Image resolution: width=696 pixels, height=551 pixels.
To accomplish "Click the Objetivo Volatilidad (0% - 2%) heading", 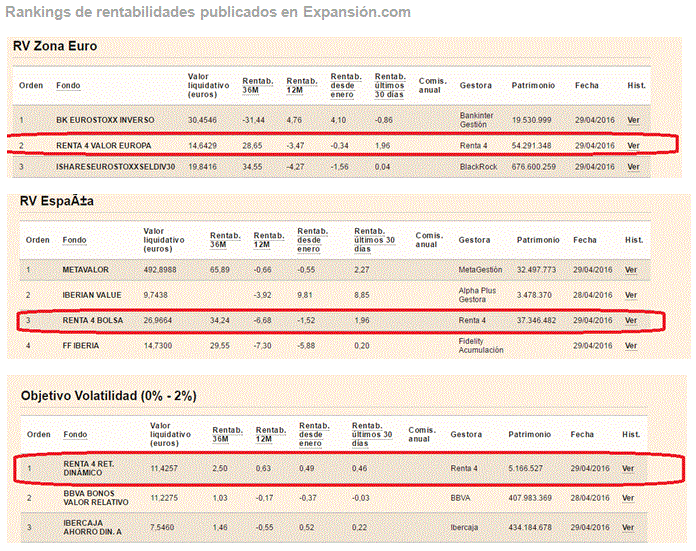I will pyautogui.click(x=109, y=396).
